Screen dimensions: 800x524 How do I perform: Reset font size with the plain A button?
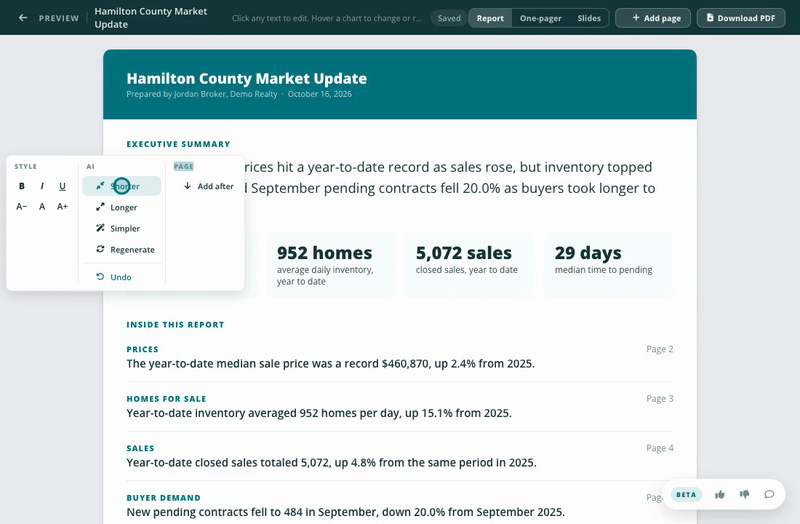[42, 207]
